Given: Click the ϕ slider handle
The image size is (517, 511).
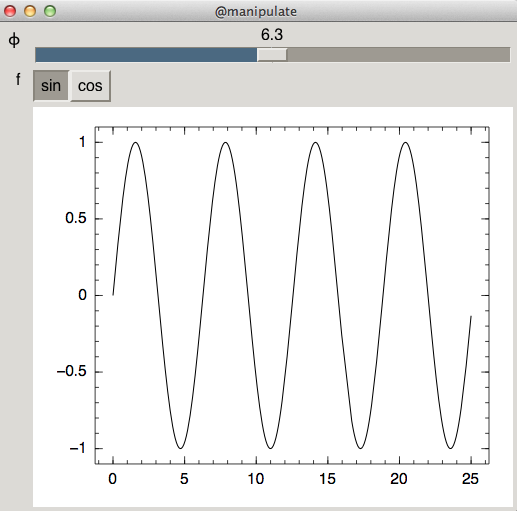Looking at the screenshot, I should pos(272,55).
